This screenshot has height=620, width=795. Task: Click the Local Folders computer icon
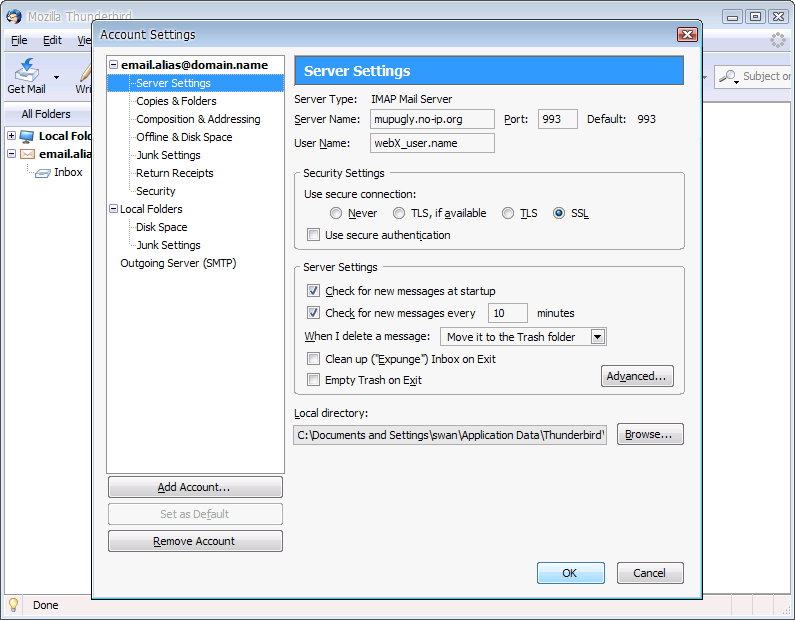click(x=27, y=136)
